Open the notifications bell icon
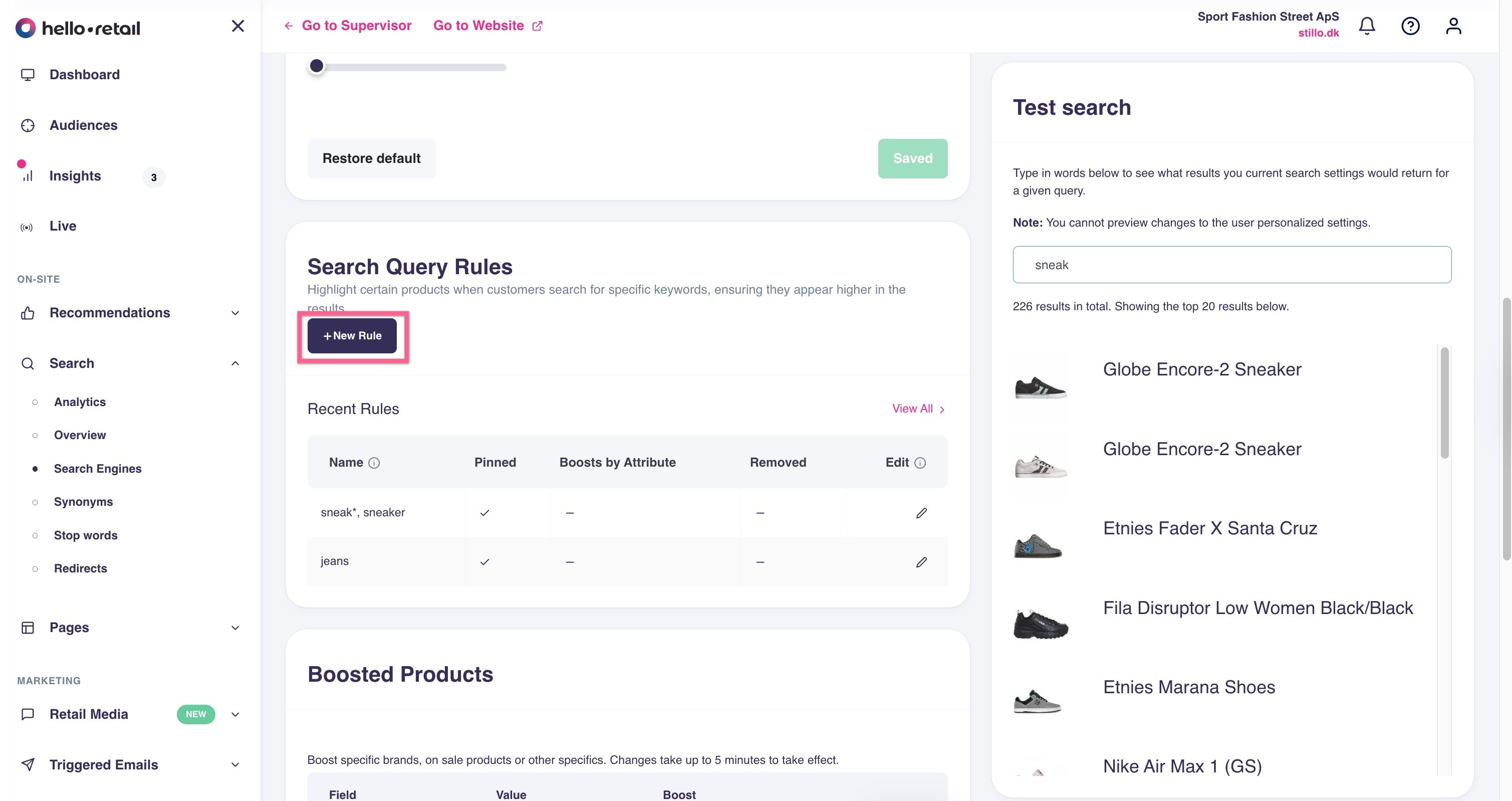1512x801 pixels. pyautogui.click(x=1367, y=26)
